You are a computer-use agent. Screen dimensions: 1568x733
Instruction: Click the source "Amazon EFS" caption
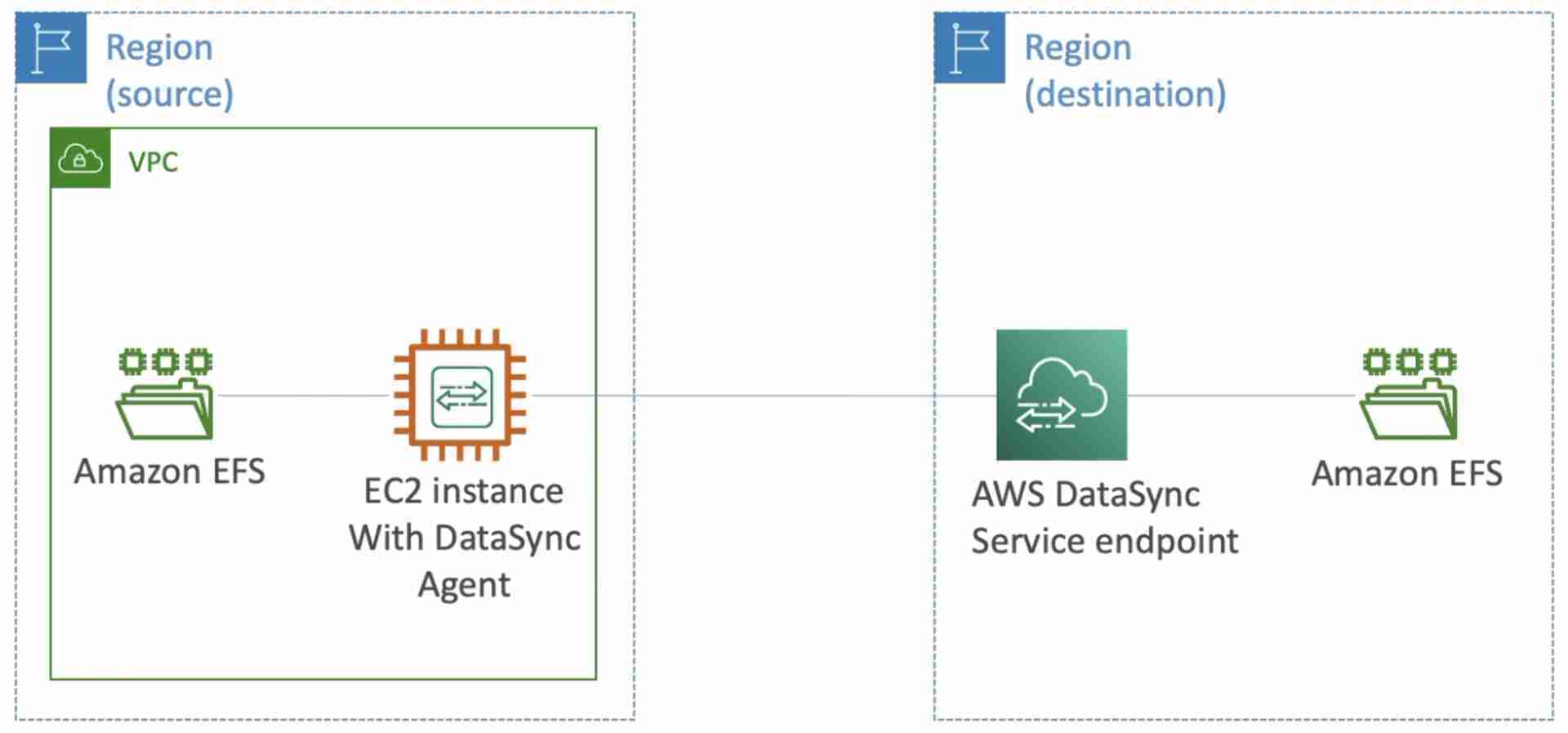pyautogui.click(x=170, y=472)
